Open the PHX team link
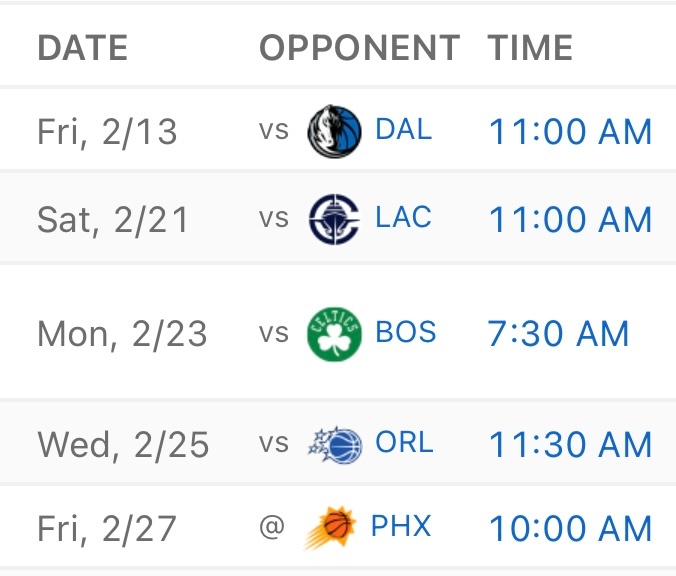 [401, 528]
